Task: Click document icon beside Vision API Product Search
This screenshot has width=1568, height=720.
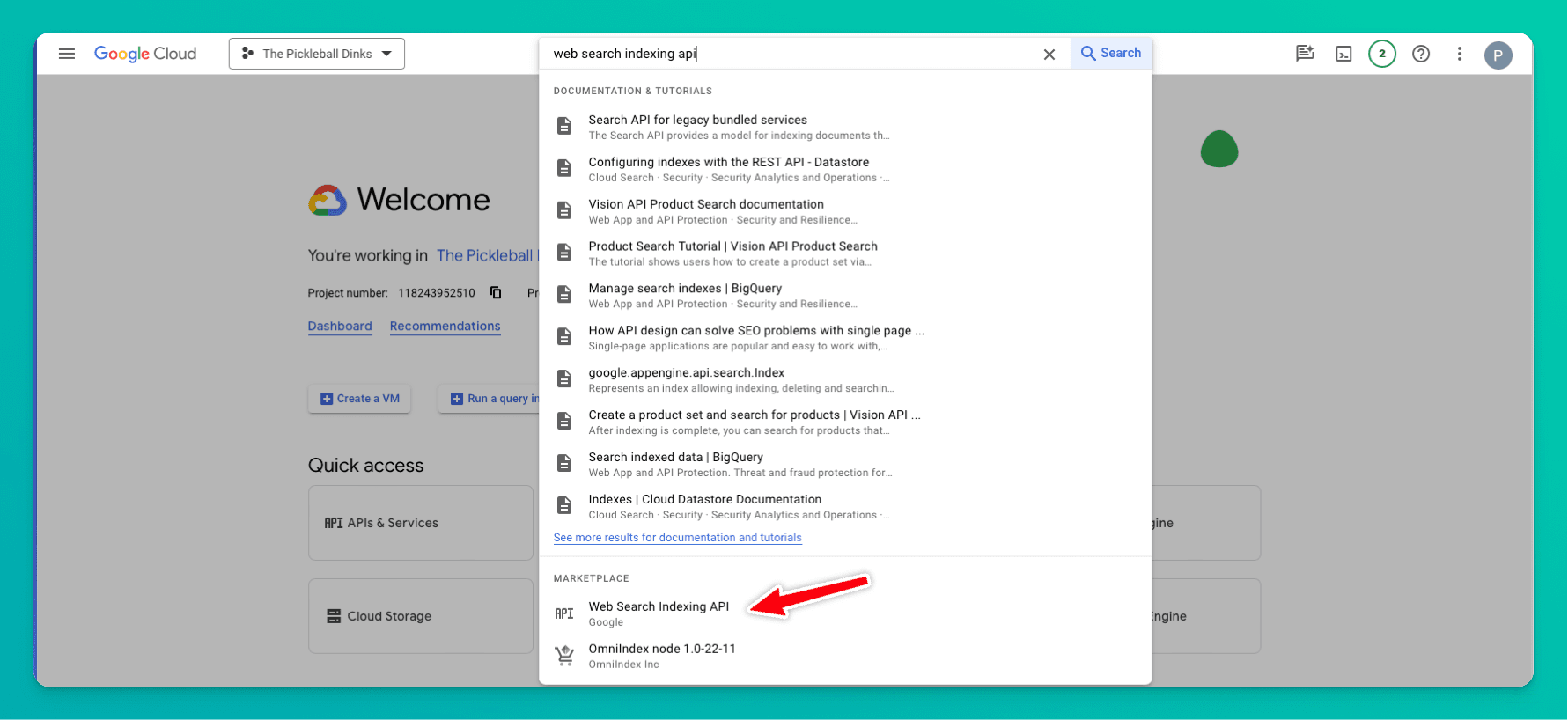Action: [564, 210]
